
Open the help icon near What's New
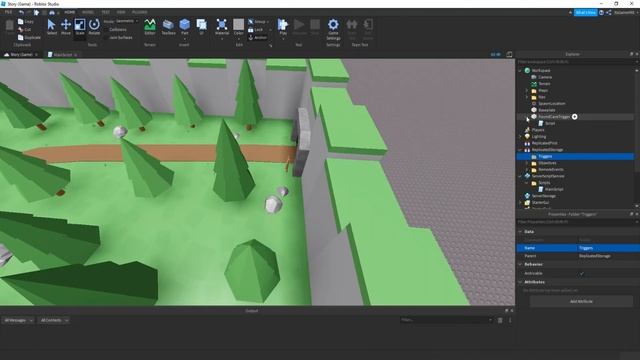[601, 13]
